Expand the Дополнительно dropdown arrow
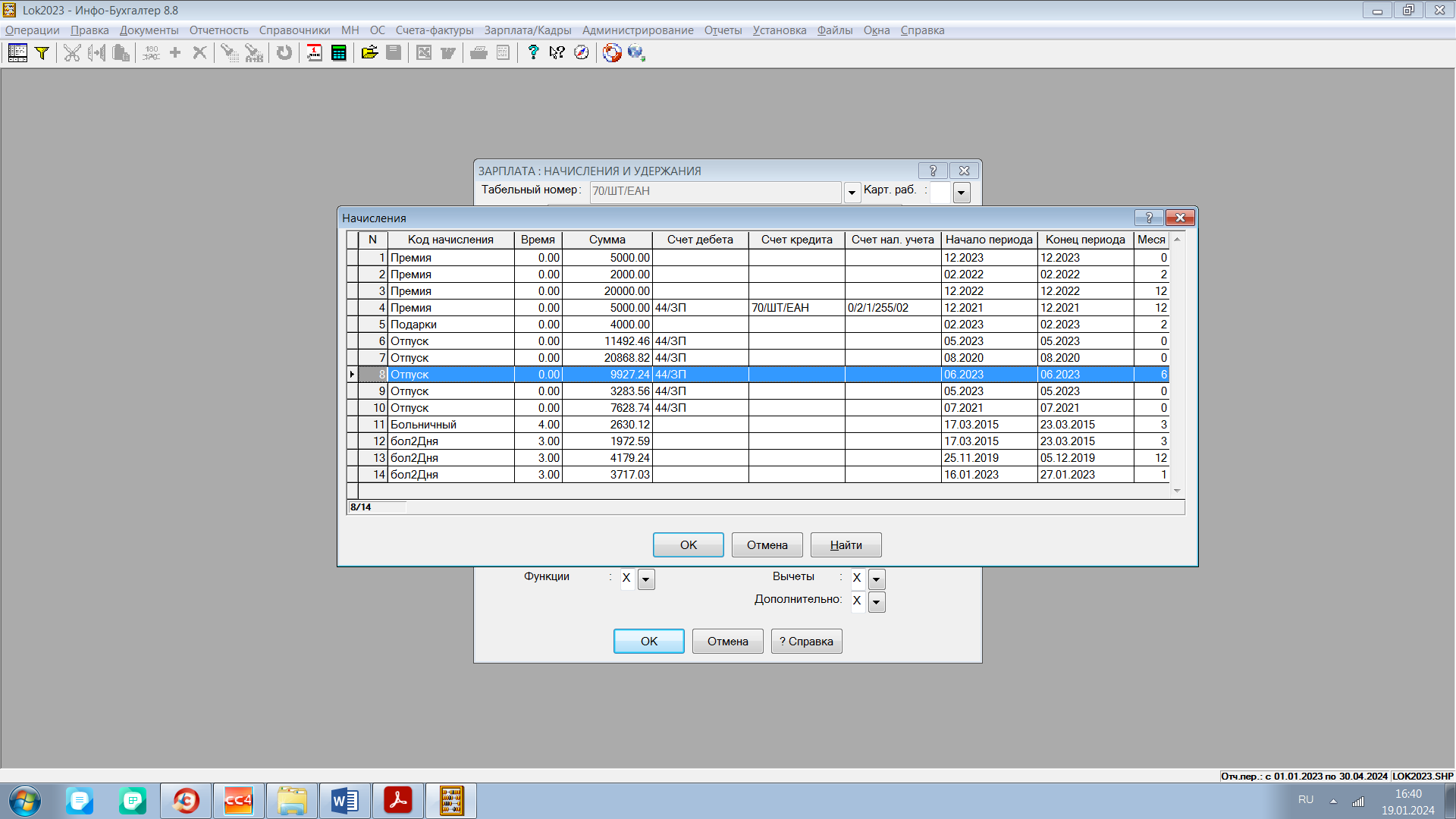The width and height of the screenshot is (1456, 819). click(x=877, y=602)
